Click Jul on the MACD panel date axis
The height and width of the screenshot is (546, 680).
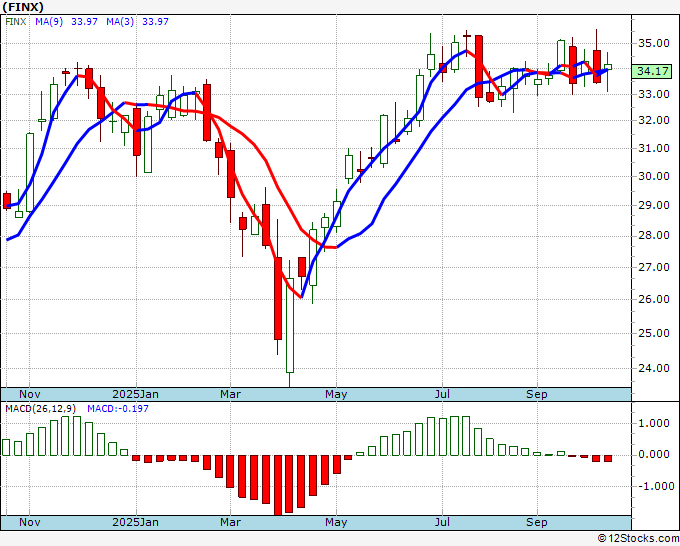click(x=442, y=522)
